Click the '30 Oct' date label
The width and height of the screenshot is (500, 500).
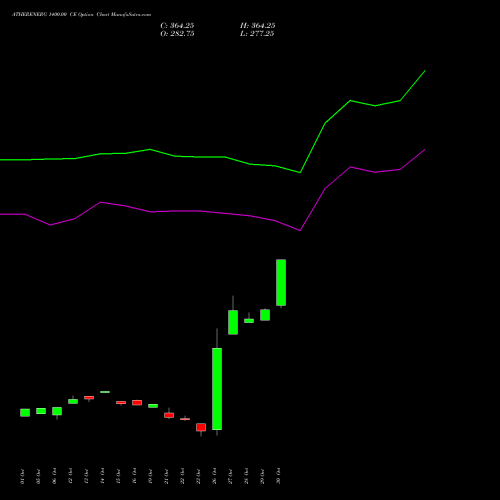pos(278,476)
